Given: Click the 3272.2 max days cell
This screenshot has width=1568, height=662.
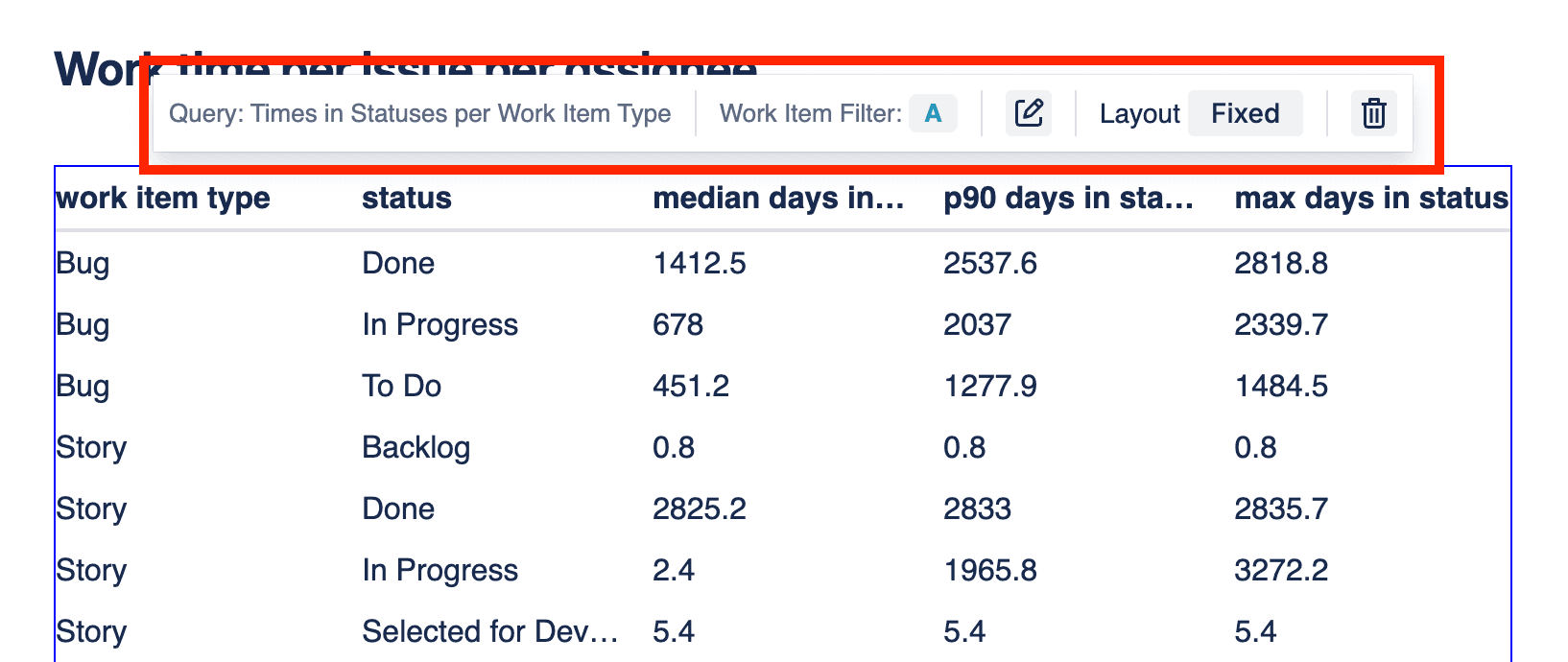Looking at the screenshot, I should pyautogui.click(x=1281, y=570).
